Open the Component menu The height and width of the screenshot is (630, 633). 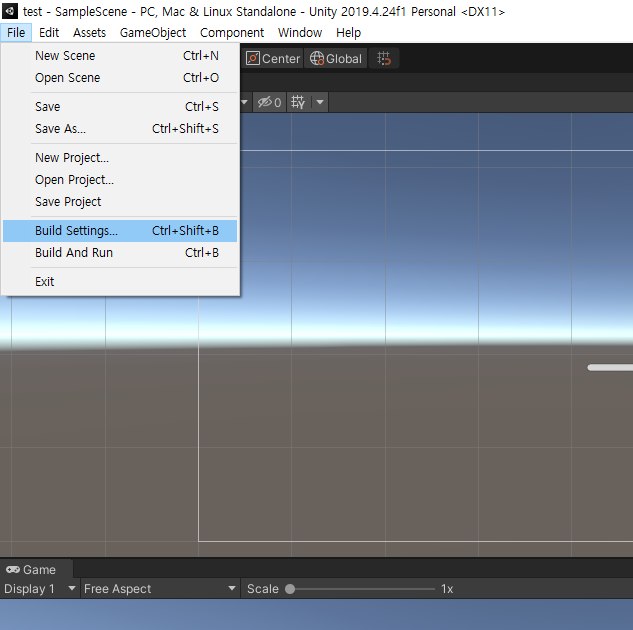[x=232, y=33]
